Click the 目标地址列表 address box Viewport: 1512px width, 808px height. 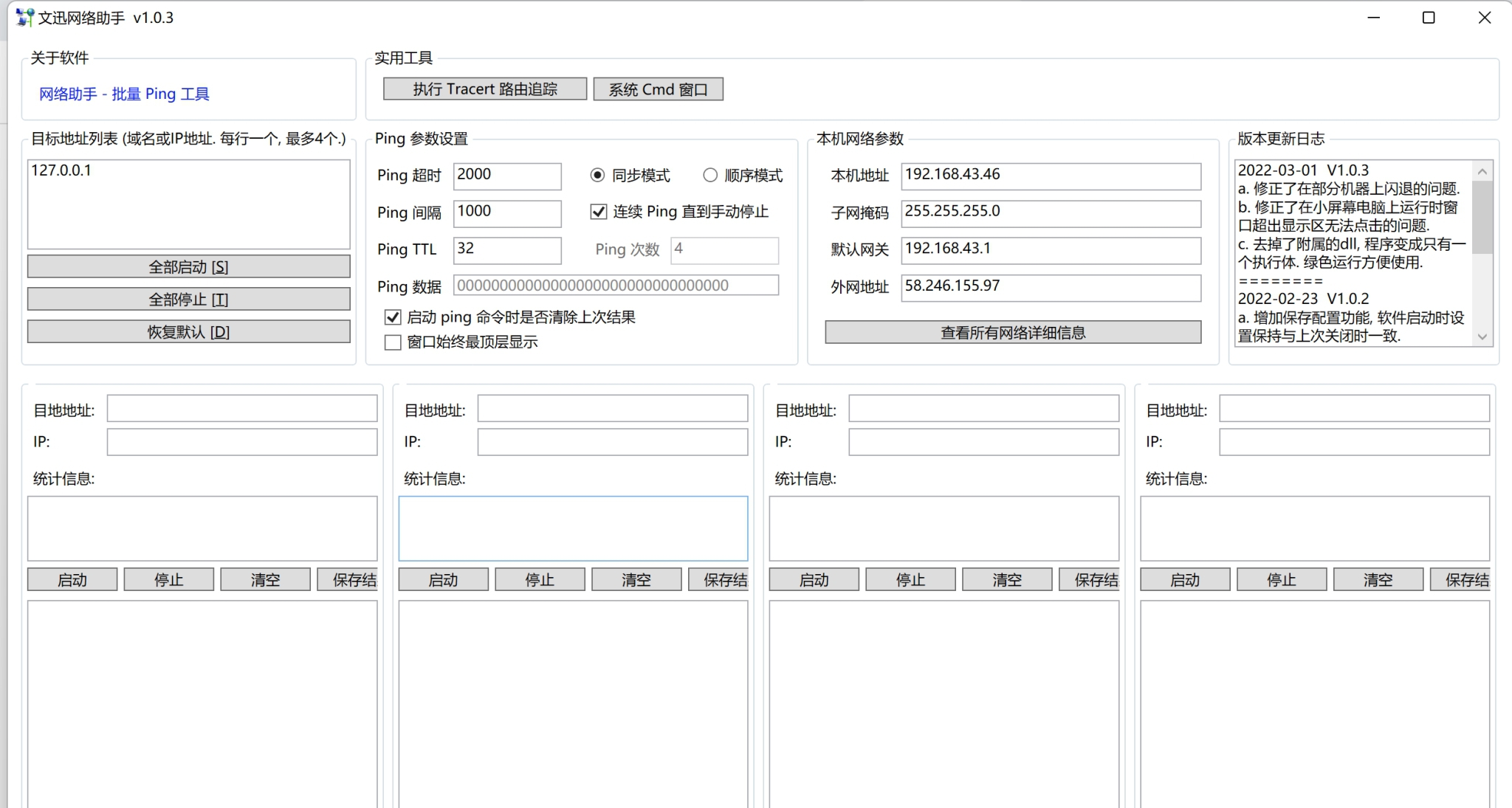[x=188, y=204]
